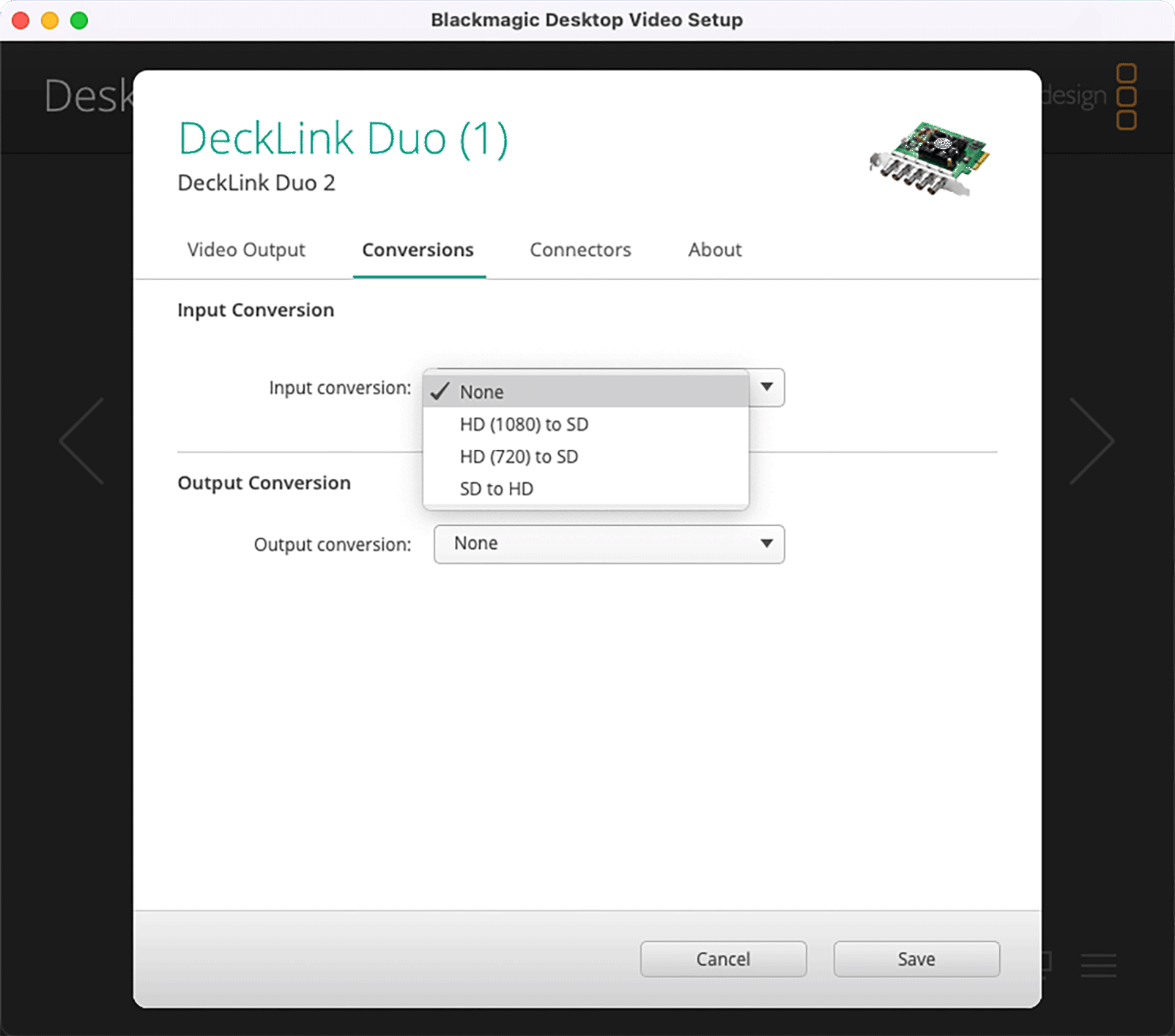Viewport: 1175px width, 1036px height.
Task: Maximize the window with the green button
Action: tap(79, 21)
